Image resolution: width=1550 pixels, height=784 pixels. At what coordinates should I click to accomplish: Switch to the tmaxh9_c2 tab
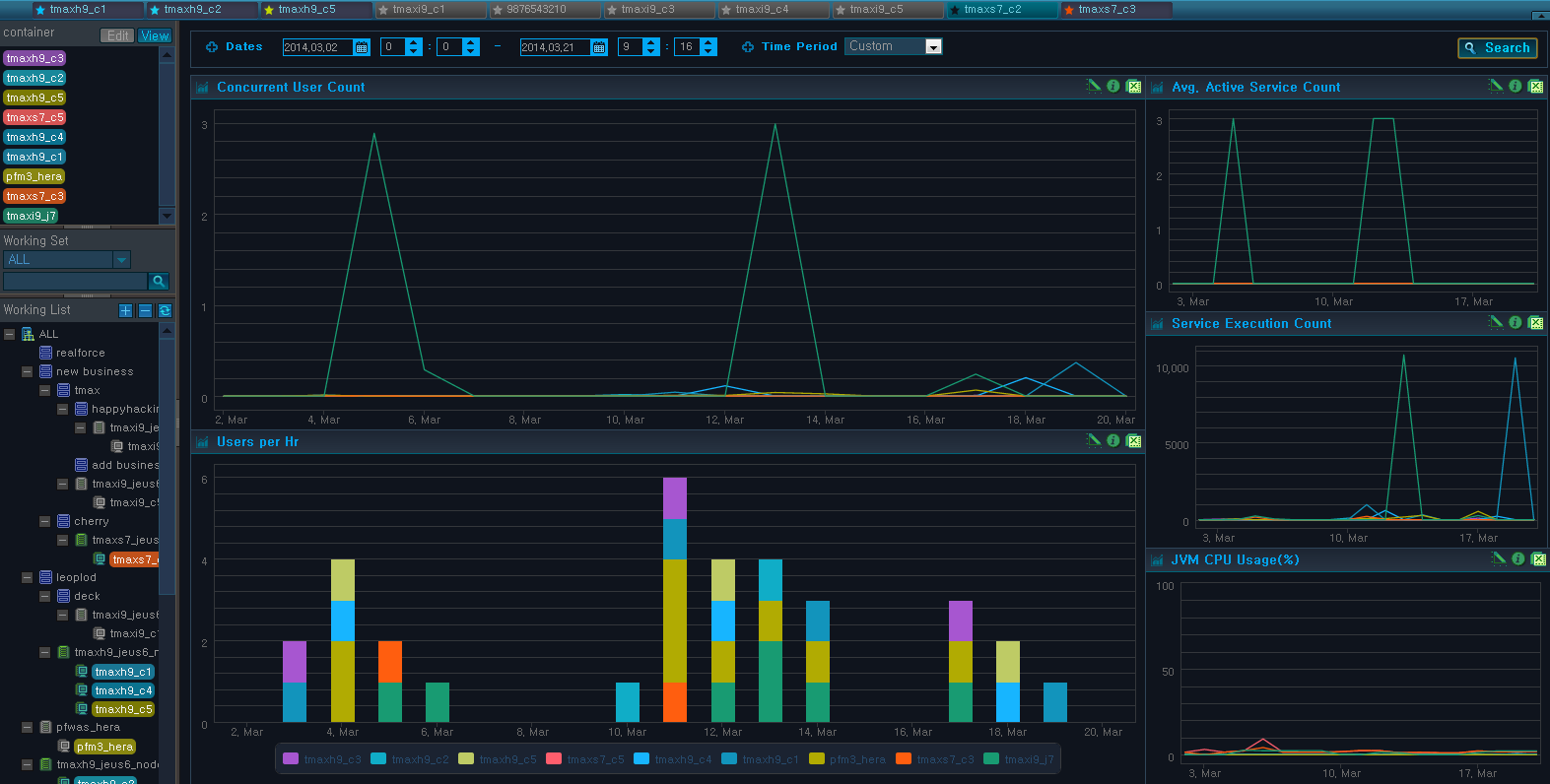[x=201, y=10]
